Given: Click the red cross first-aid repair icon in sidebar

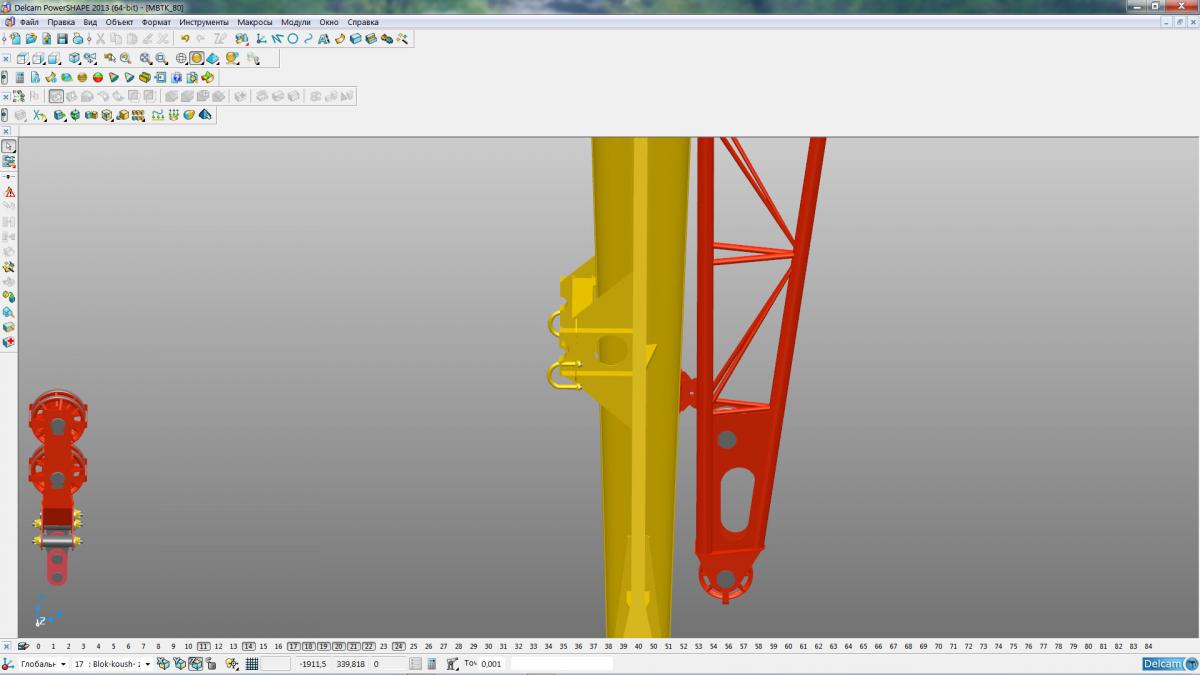Looking at the screenshot, I should point(9,342).
